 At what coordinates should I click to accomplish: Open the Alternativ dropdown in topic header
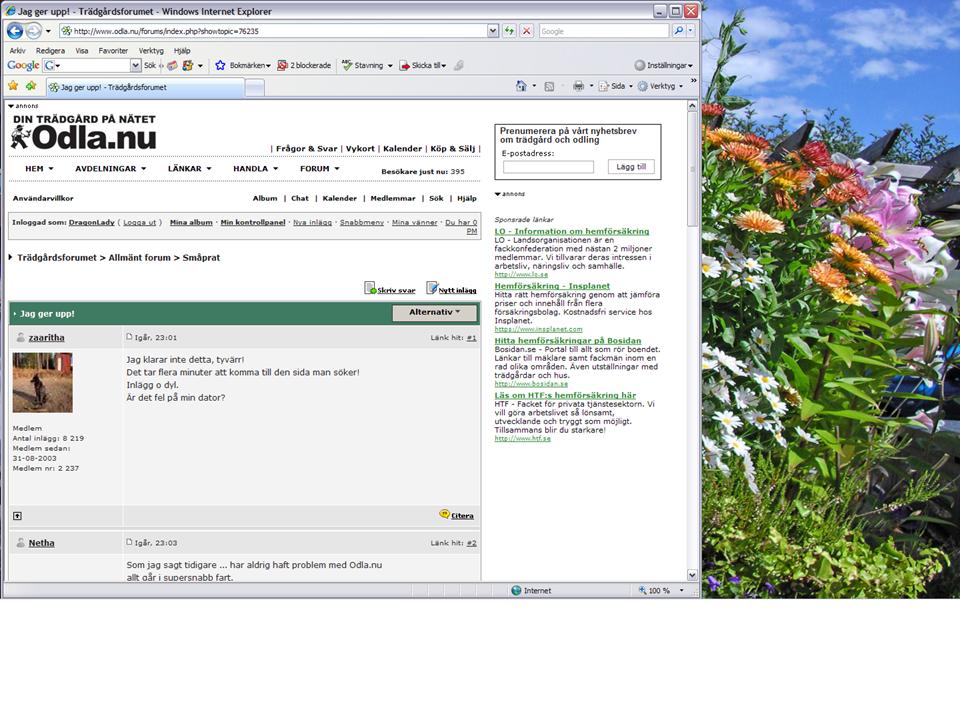tap(434, 313)
